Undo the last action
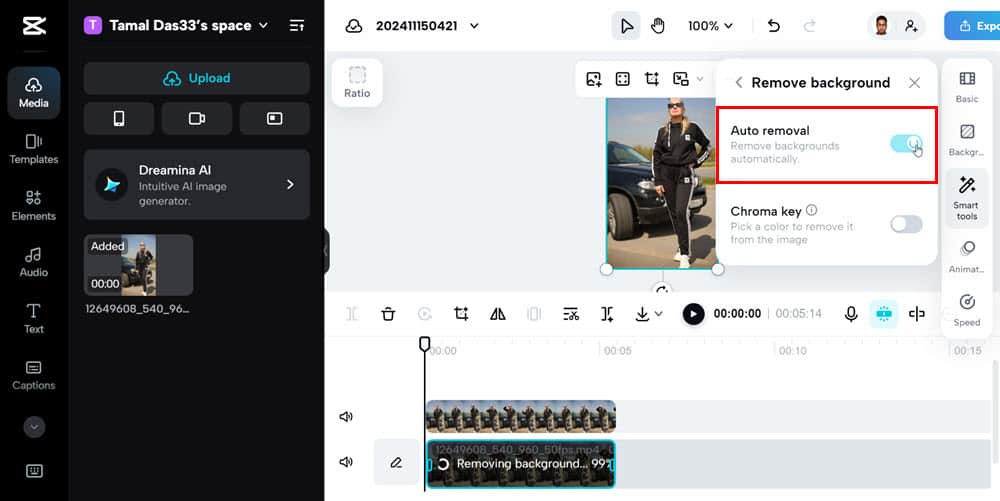The width and height of the screenshot is (1000, 501). (x=774, y=26)
